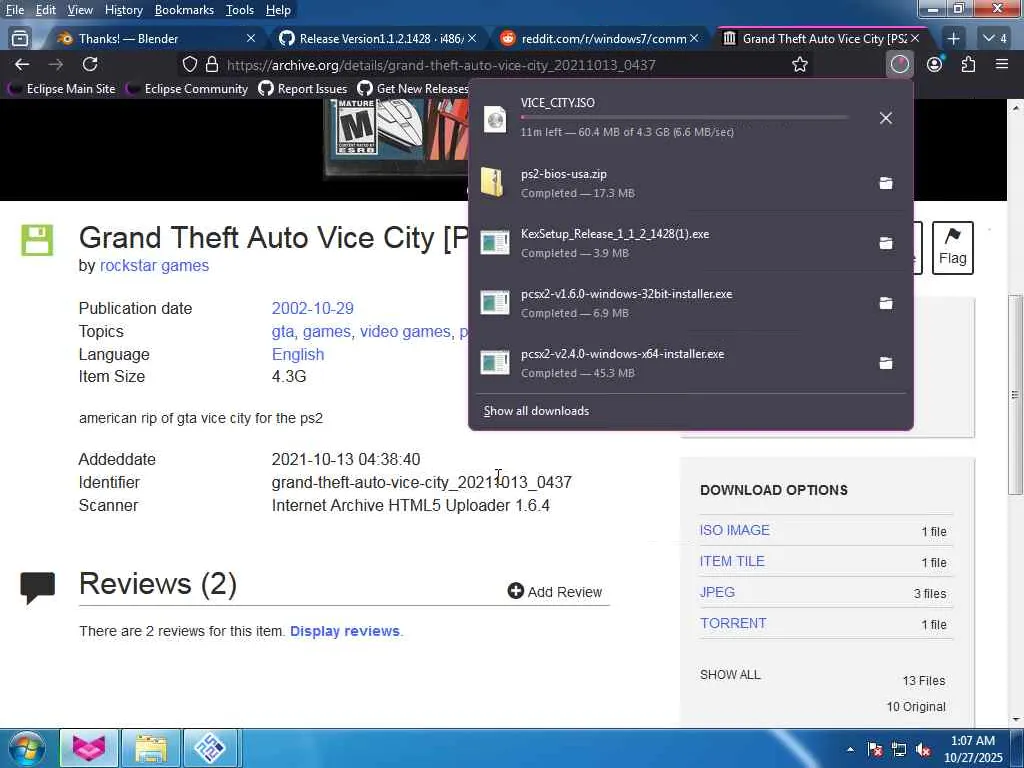
Task: Cancel the VICE_CITY.ISO download
Action: pos(886,118)
